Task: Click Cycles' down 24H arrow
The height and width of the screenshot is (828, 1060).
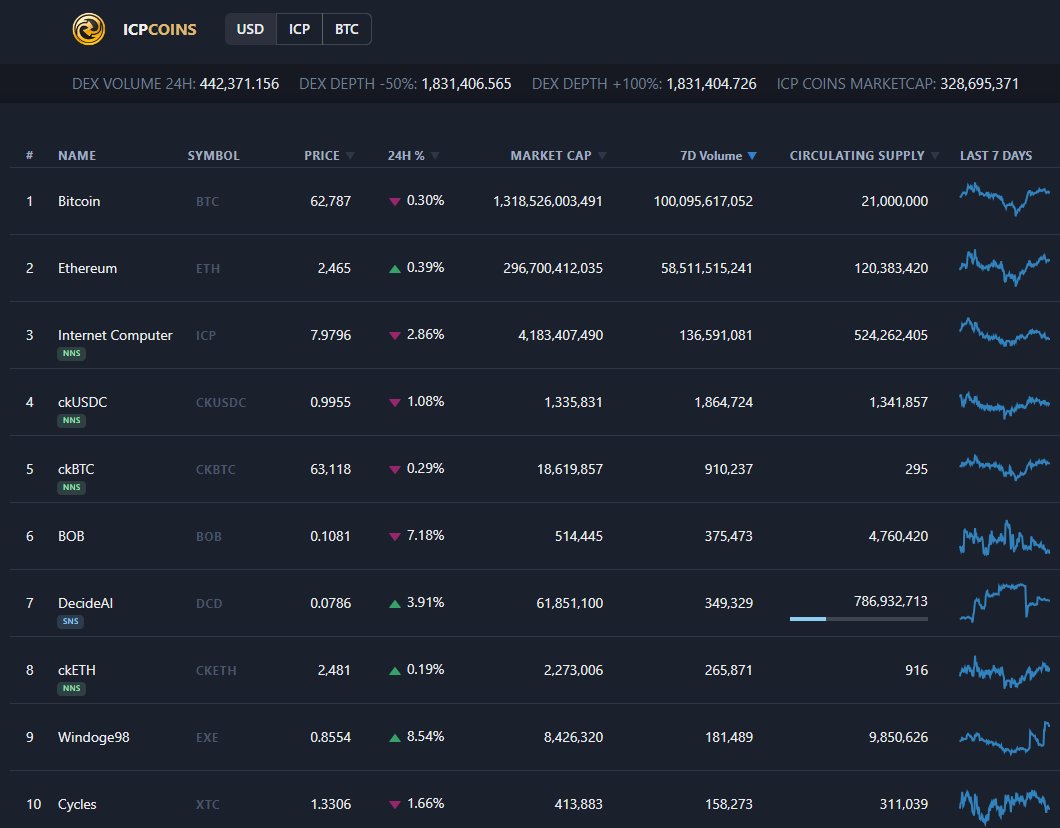Action: [x=395, y=804]
